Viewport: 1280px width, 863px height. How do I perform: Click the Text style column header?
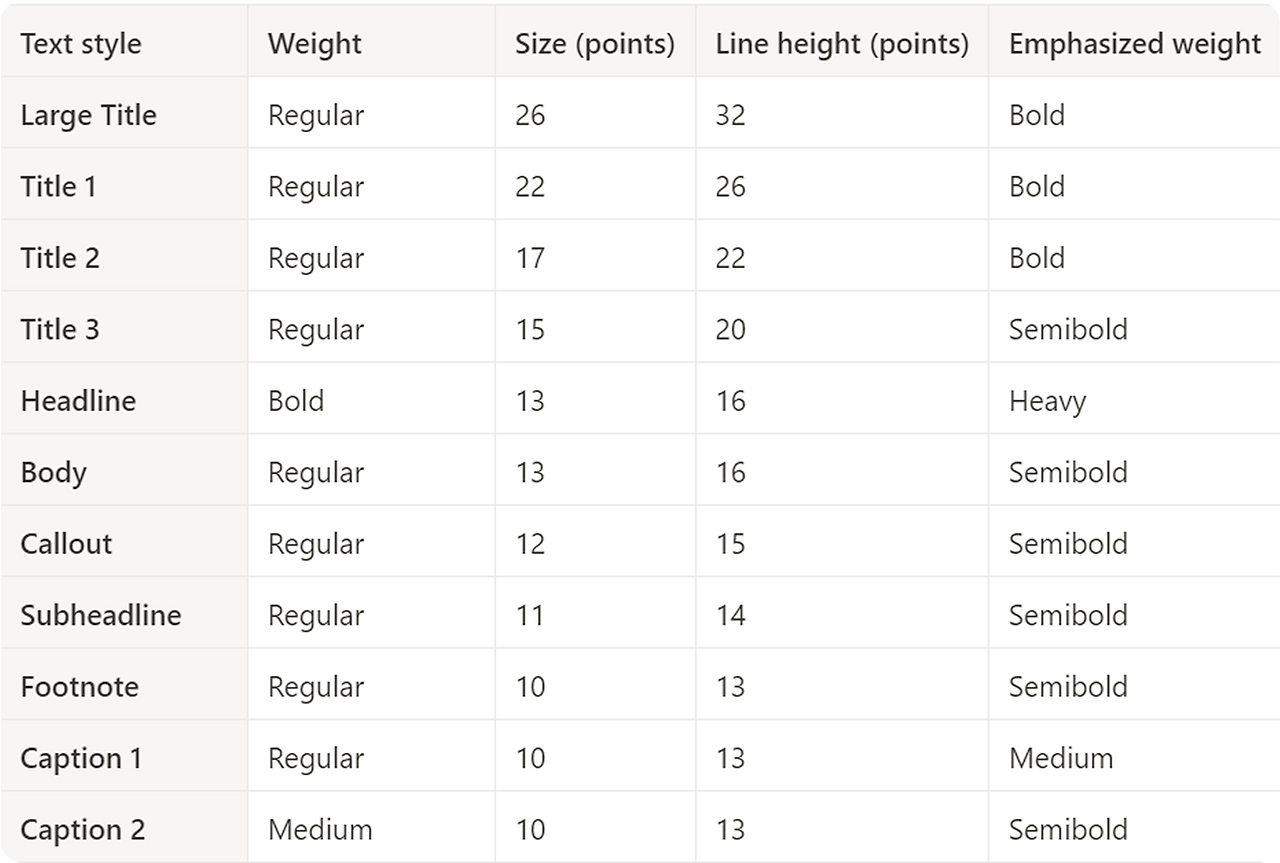click(81, 44)
